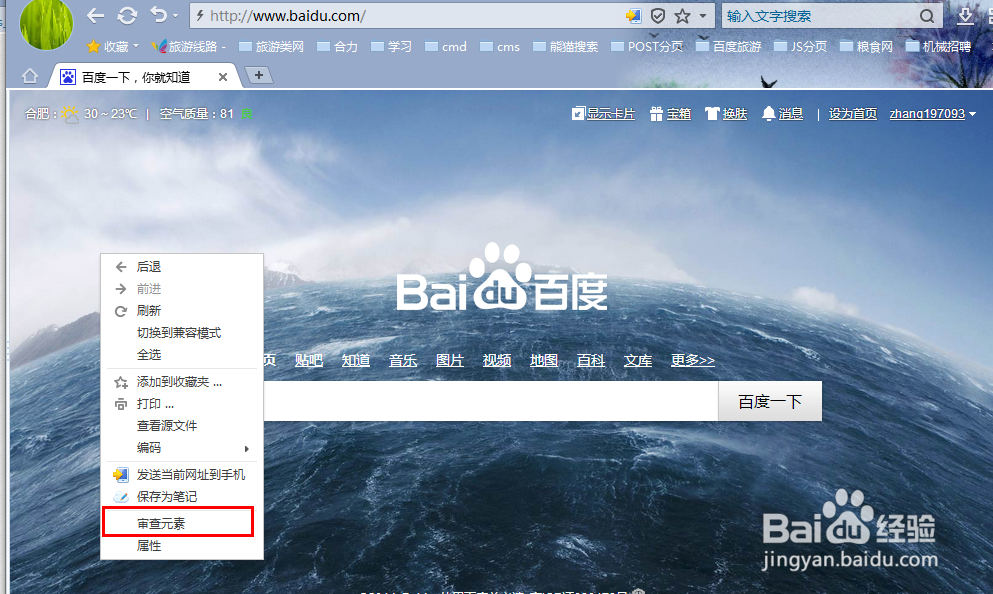Viewport: 993px width, 594px height.
Task: Bookmark page with the star icon
Action: (682, 16)
